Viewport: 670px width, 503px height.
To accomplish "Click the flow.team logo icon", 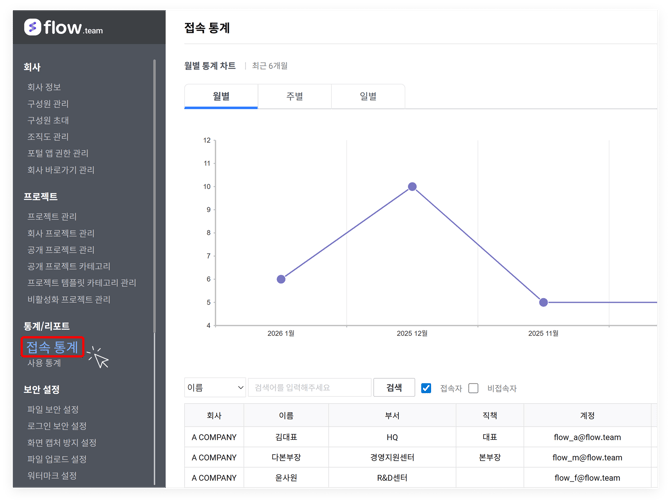I will [32, 28].
